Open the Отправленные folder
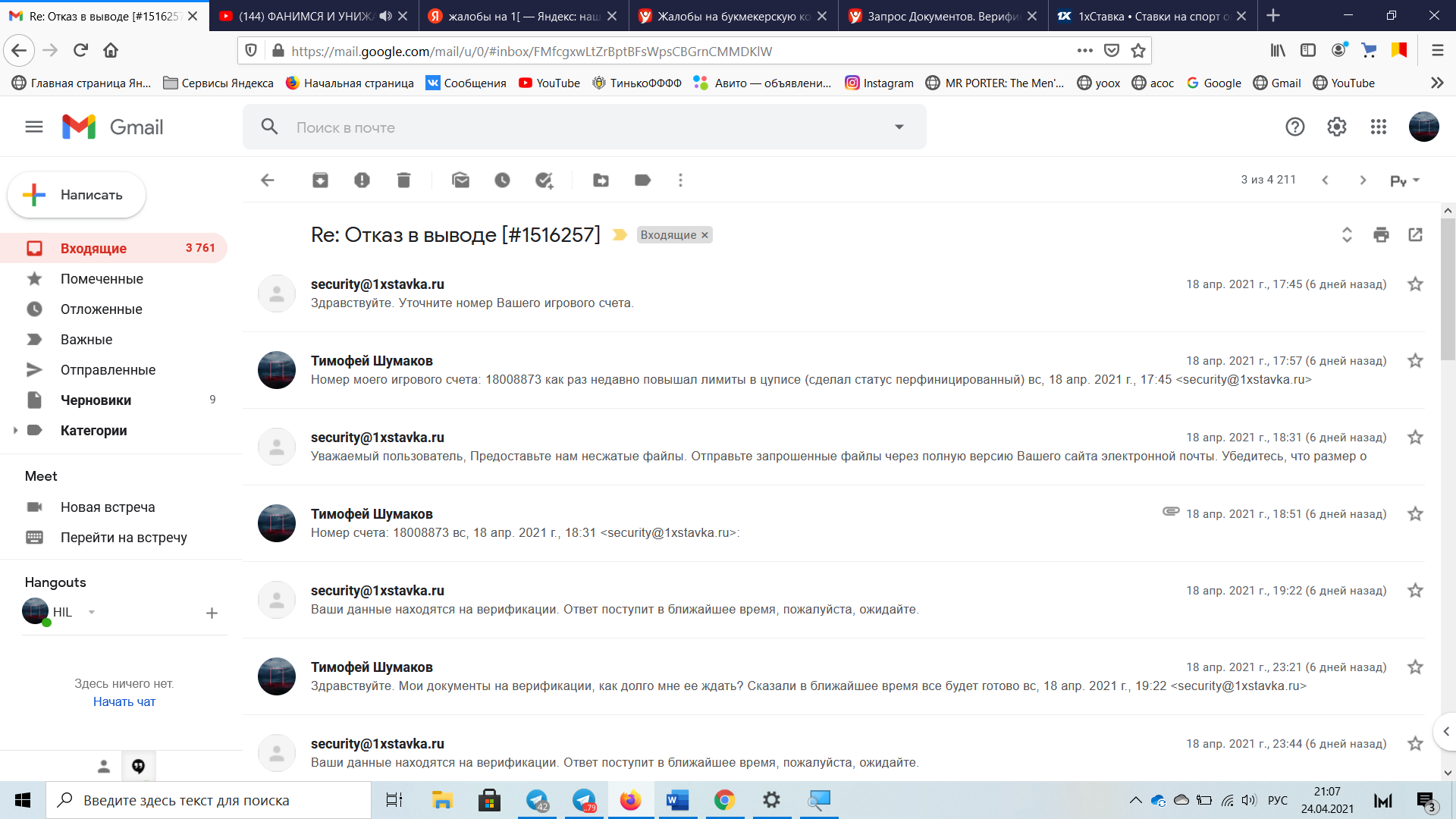The height and width of the screenshot is (819, 1456). pos(108,370)
